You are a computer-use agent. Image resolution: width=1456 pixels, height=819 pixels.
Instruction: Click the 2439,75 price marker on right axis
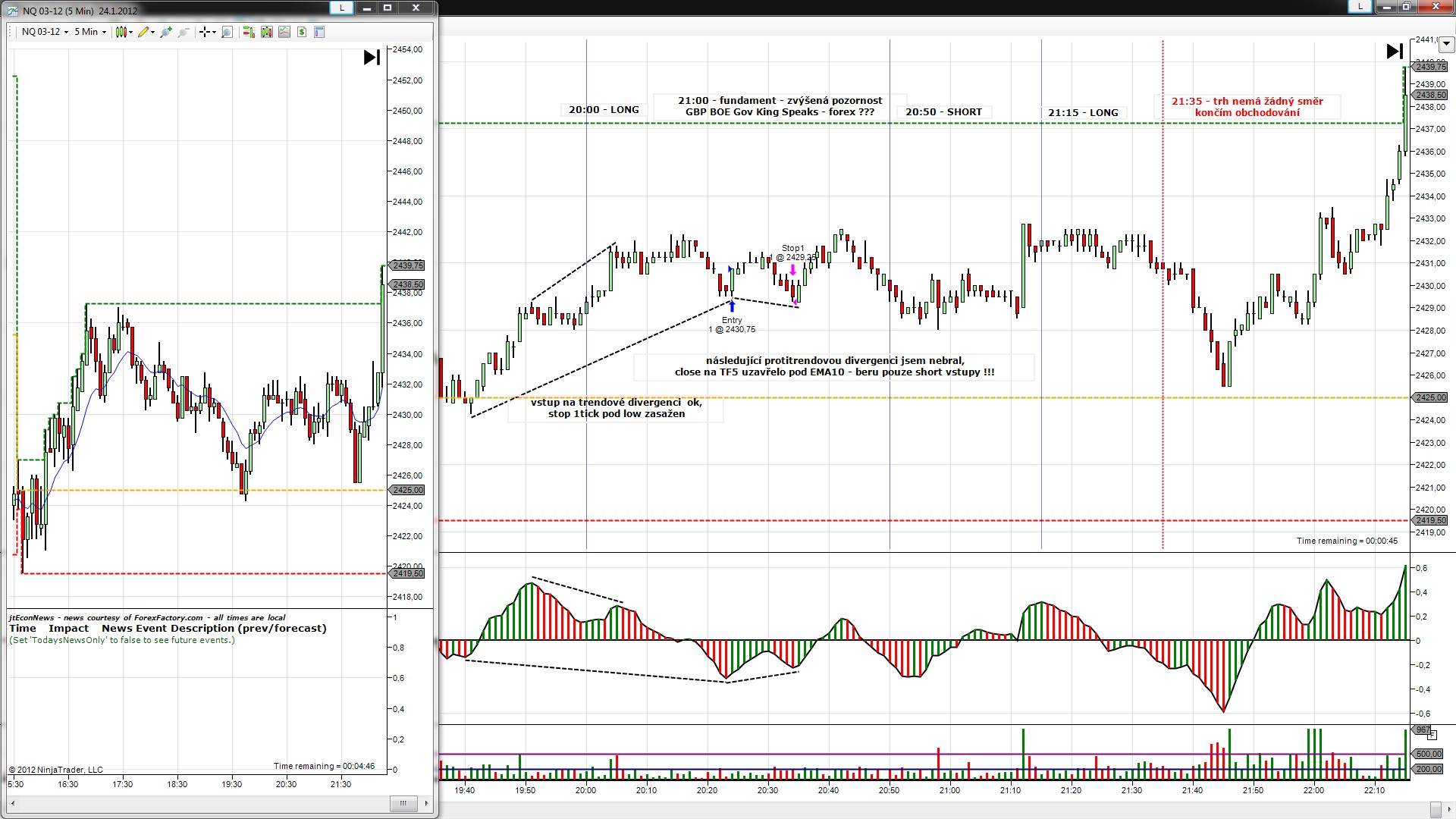(1430, 67)
